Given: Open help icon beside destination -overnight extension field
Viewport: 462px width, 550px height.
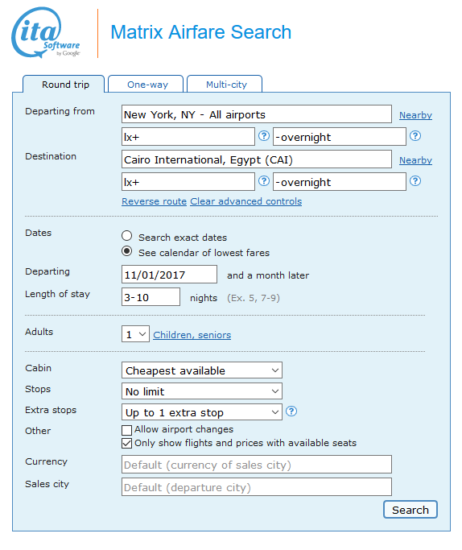Looking at the screenshot, I should pyautogui.click(x=415, y=181).
